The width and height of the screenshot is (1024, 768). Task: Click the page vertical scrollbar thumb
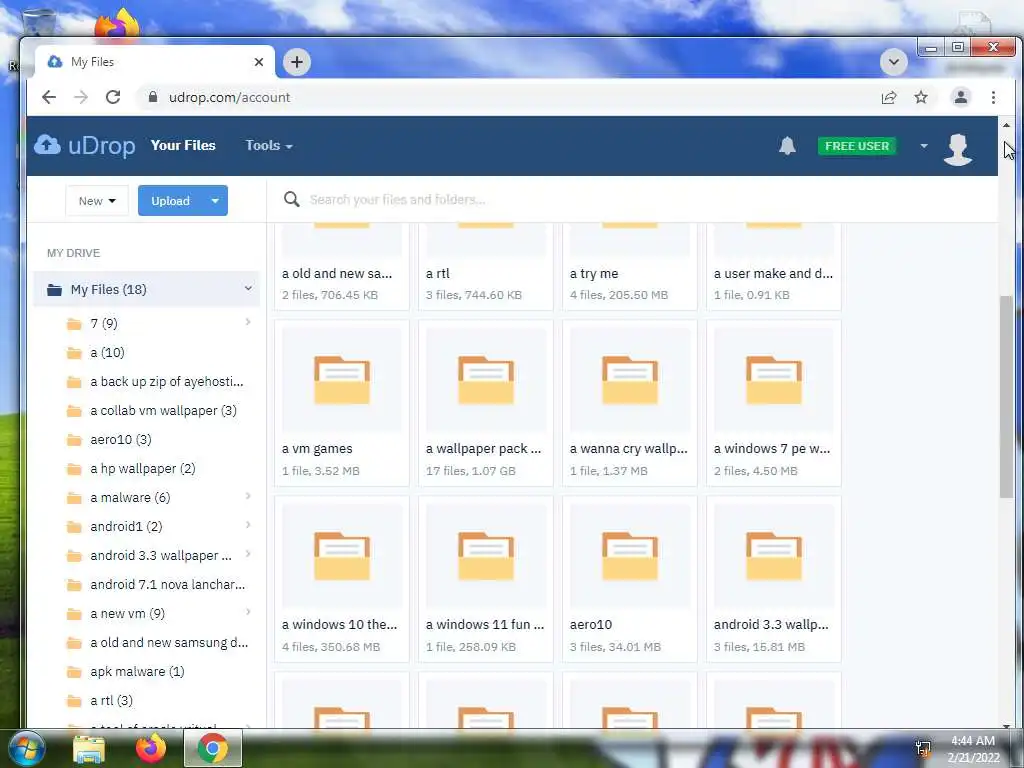(x=1006, y=397)
